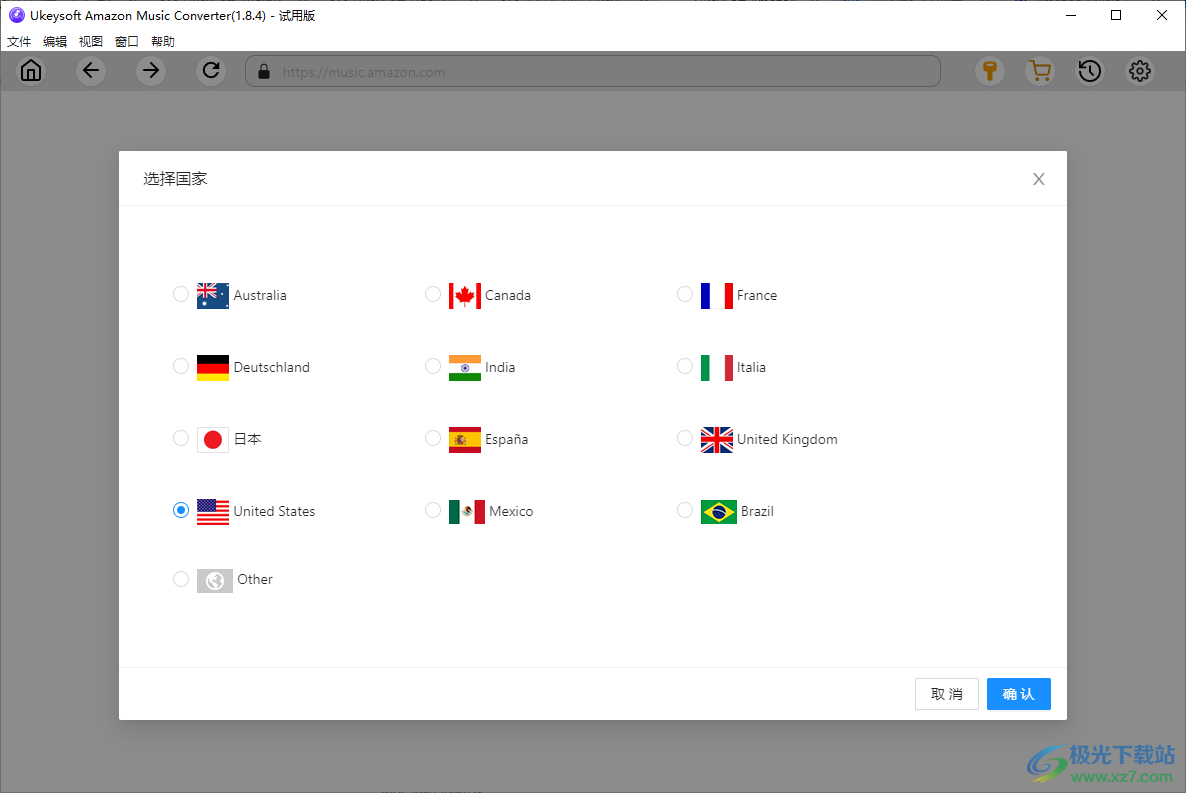Screen dimensions: 1186x793
Task: Click the Australia country label
Action: [x=260, y=295]
